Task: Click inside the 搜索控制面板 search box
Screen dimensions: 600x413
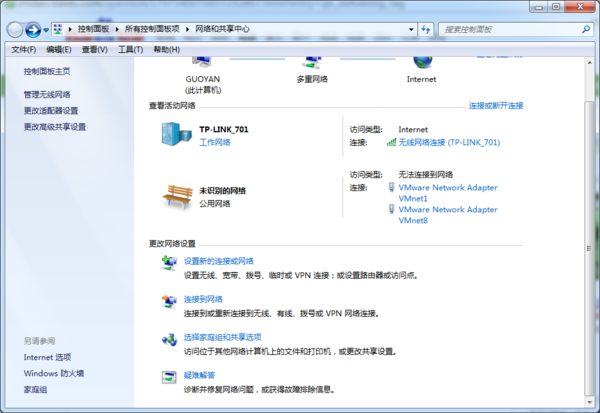Action: point(520,30)
